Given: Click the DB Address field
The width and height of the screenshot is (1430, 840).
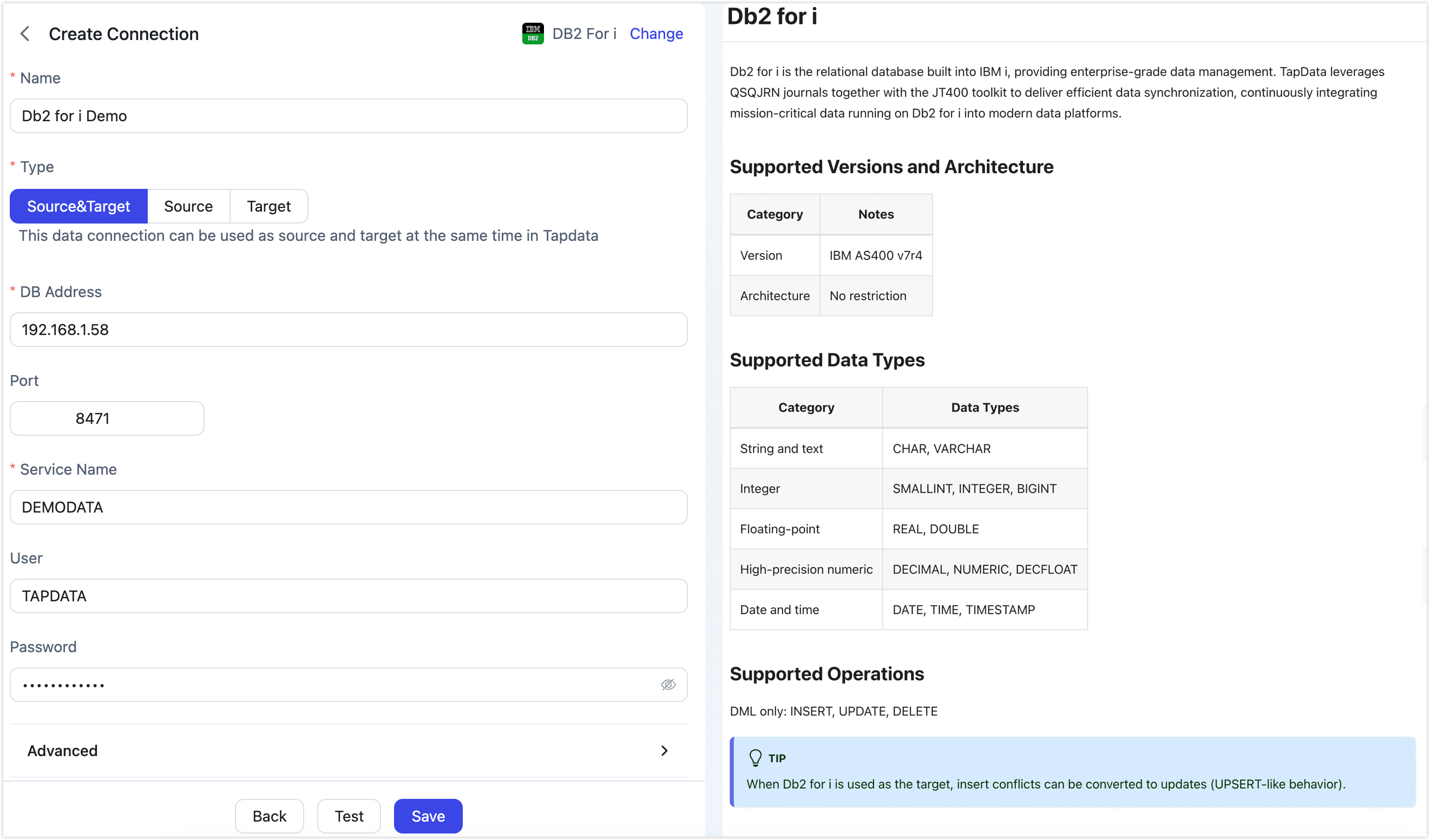Looking at the screenshot, I should pos(348,329).
